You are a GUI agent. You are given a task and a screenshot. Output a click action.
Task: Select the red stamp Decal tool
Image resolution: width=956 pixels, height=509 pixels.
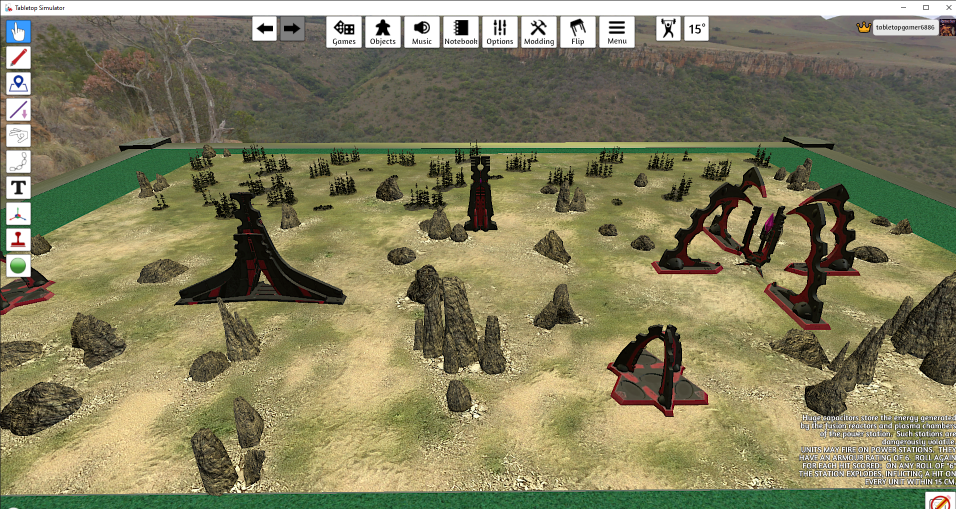[x=18, y=240]
